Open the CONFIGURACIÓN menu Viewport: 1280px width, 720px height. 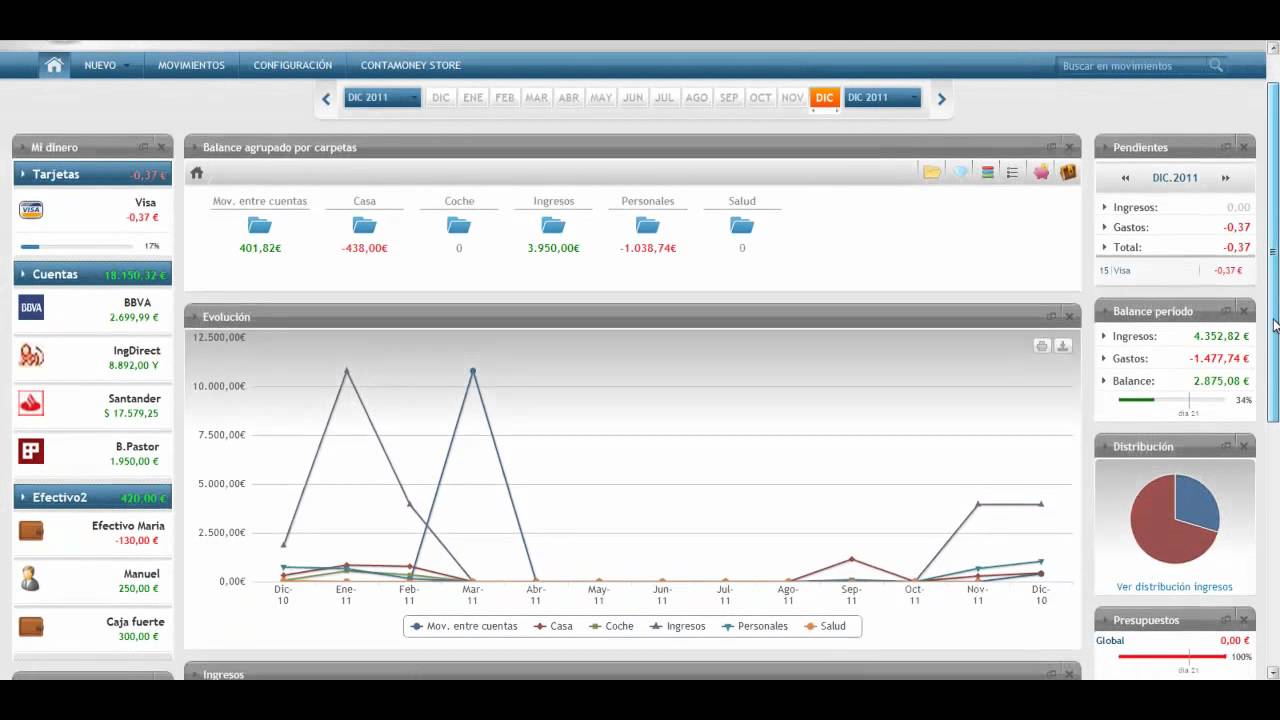pyautogui.click(x=293, y=65)
